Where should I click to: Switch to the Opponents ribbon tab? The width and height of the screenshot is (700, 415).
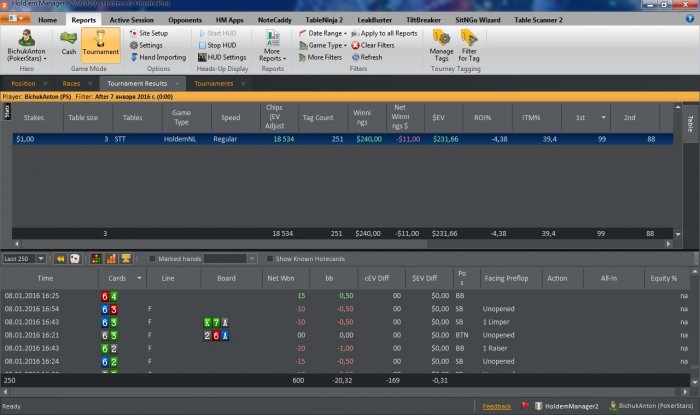coord(183,19)
